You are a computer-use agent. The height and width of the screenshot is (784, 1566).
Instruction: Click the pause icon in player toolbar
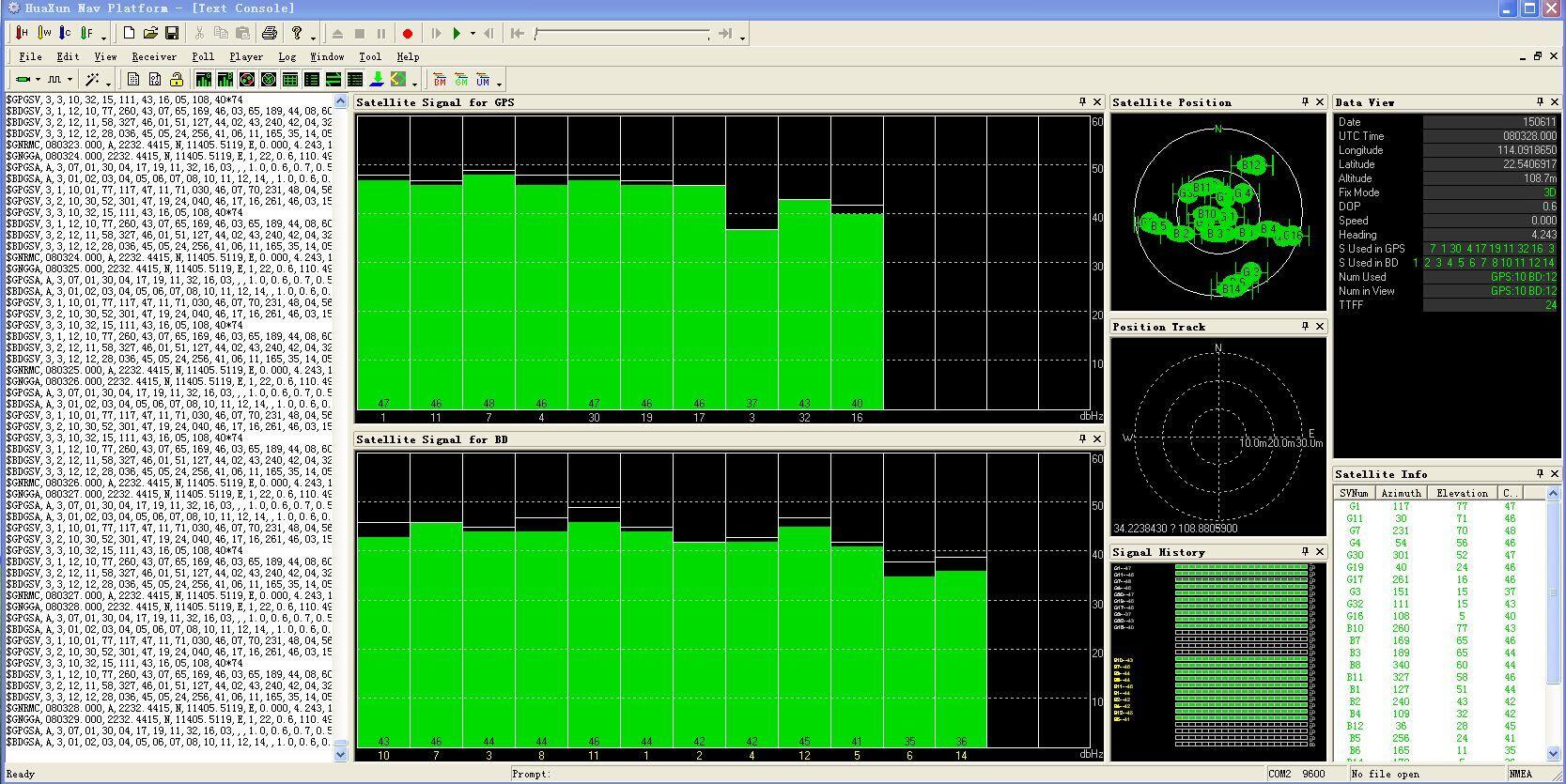point(380,34)
